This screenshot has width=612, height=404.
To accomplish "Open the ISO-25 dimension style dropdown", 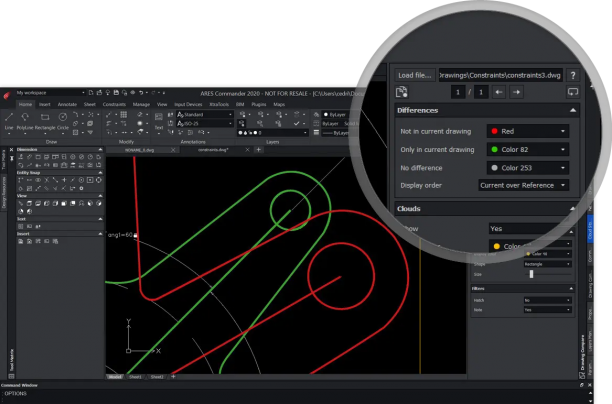I will click(x=205, y=123).
